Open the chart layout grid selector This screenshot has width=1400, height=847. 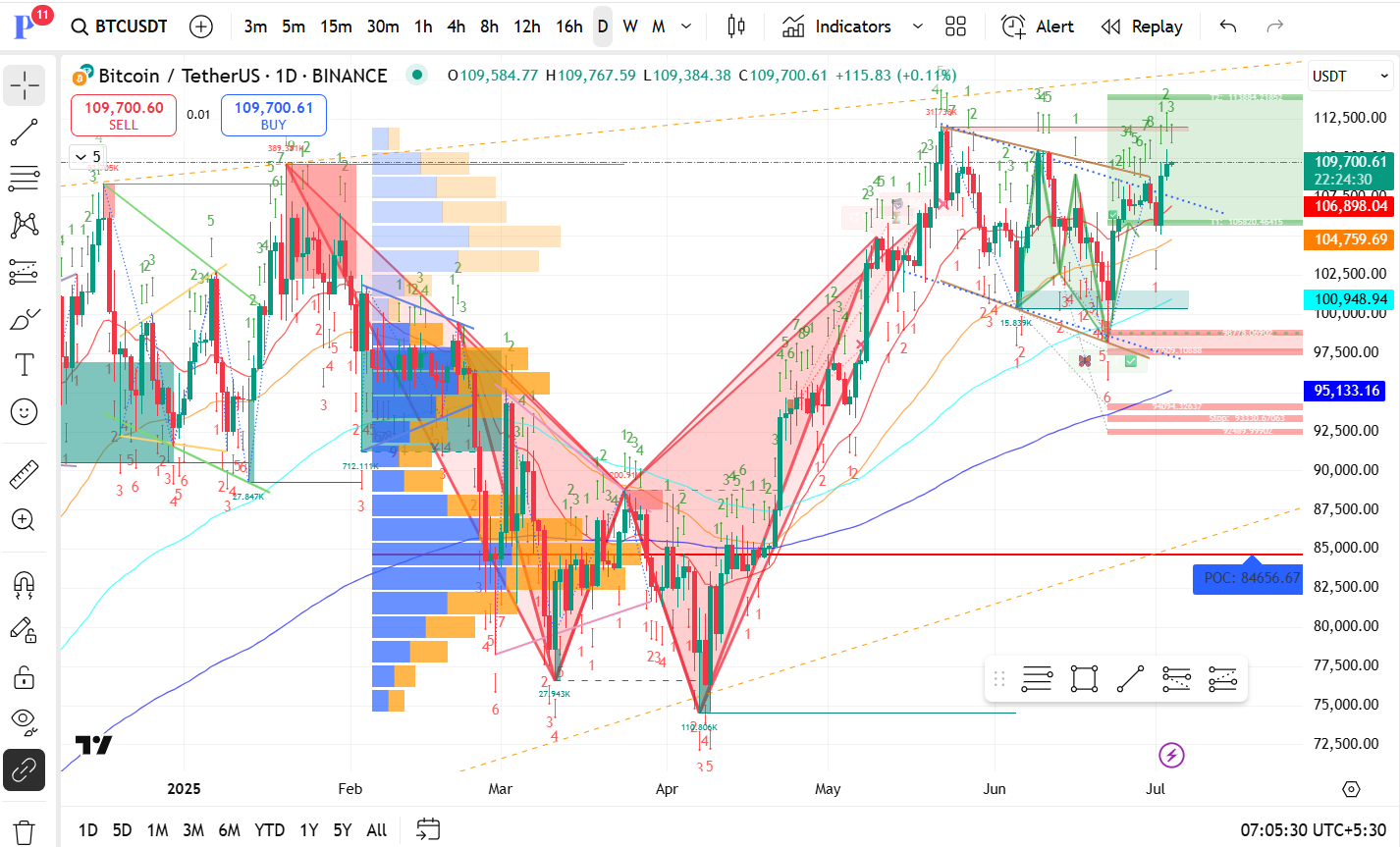point(955,26)
